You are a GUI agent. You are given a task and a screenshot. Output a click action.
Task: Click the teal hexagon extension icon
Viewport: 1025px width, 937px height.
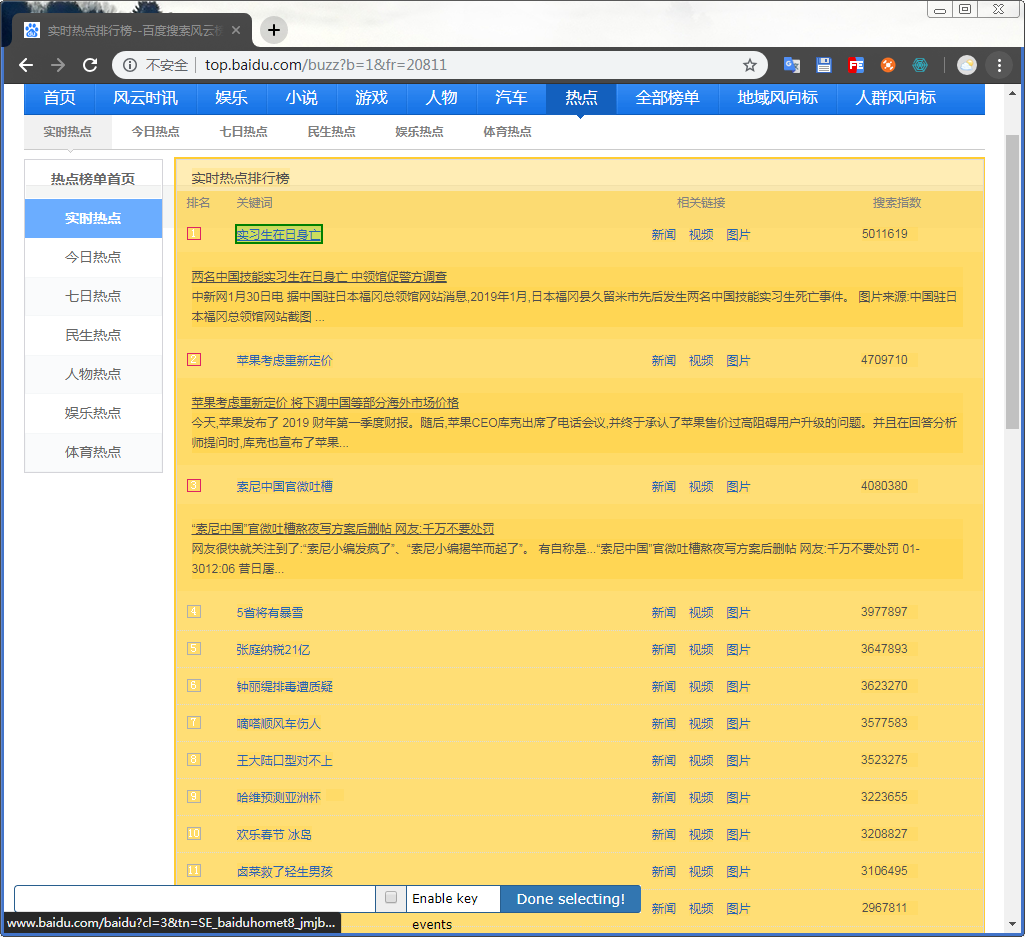click(920, 65)
